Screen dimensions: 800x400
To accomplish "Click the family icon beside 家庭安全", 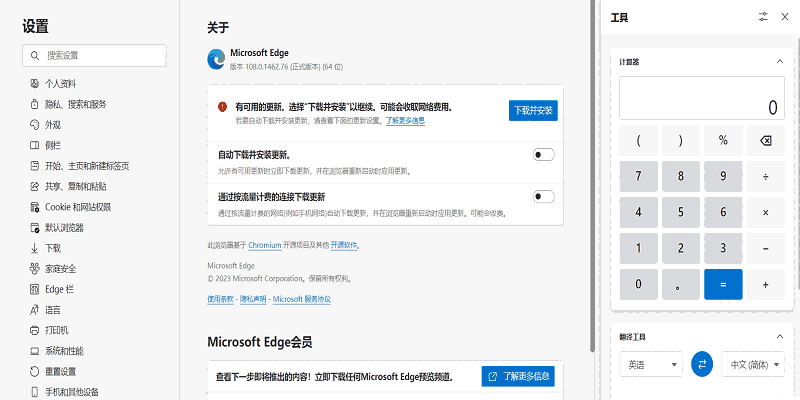I will (35, 269).
